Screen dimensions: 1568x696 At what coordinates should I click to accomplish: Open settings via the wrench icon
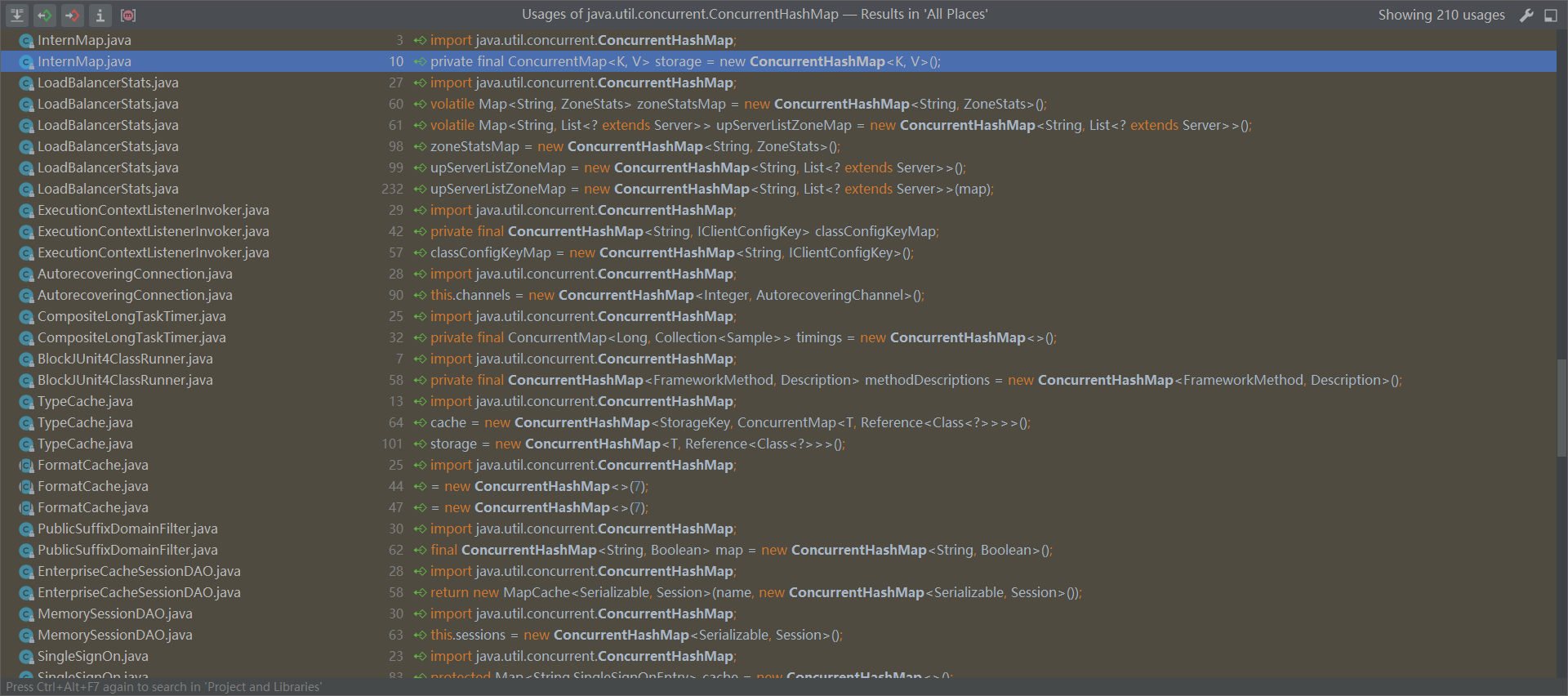(1526, 15)
